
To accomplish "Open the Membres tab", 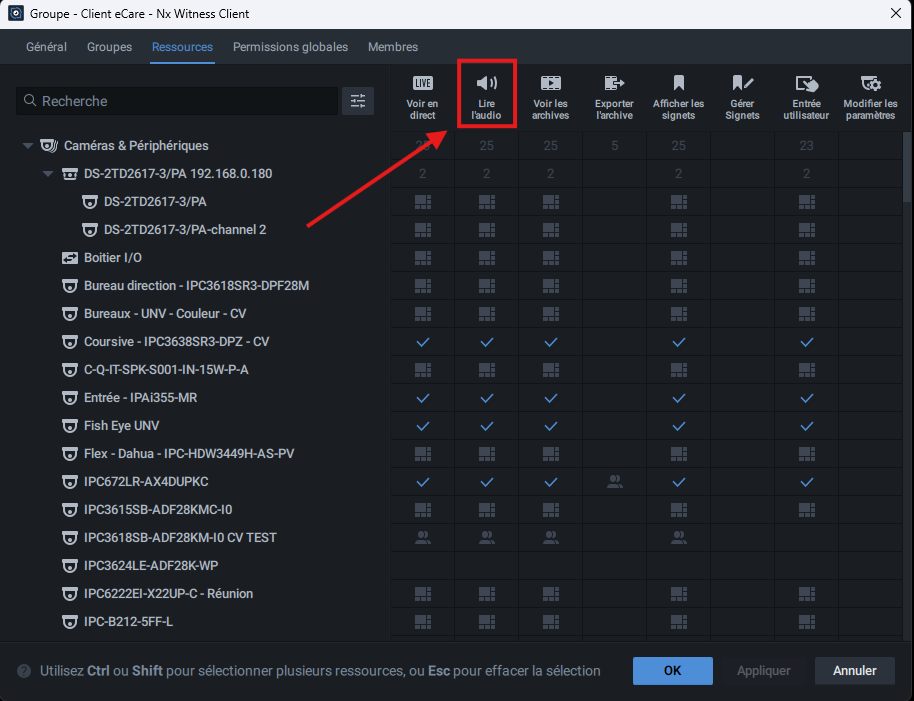I will 393,47.
